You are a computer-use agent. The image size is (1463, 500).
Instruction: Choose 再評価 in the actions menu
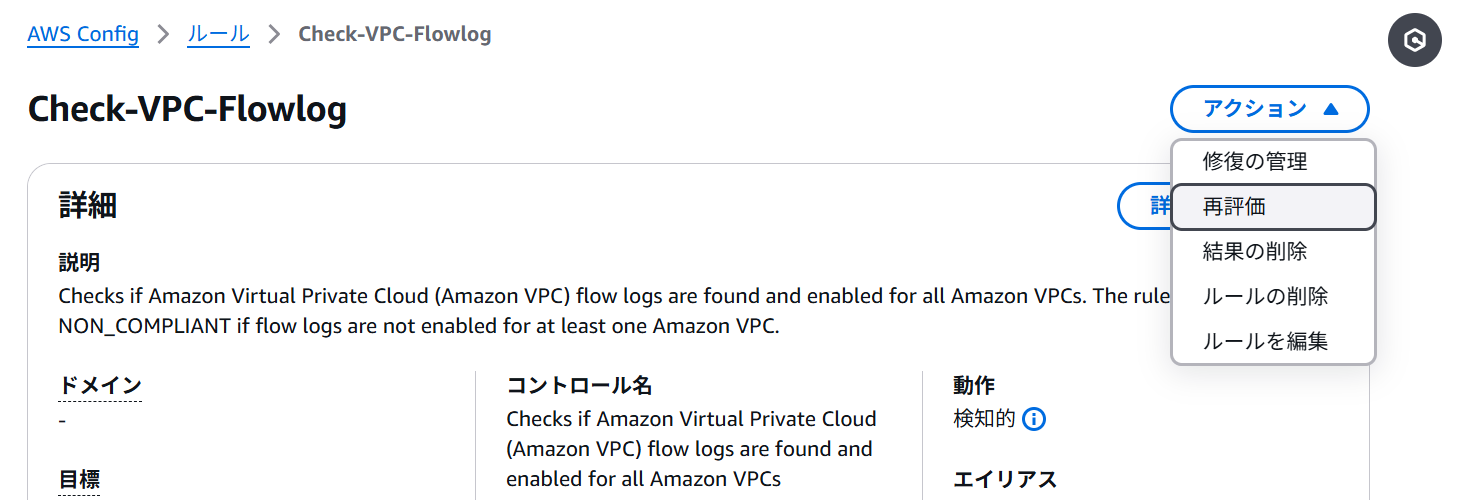(1234, 207)
